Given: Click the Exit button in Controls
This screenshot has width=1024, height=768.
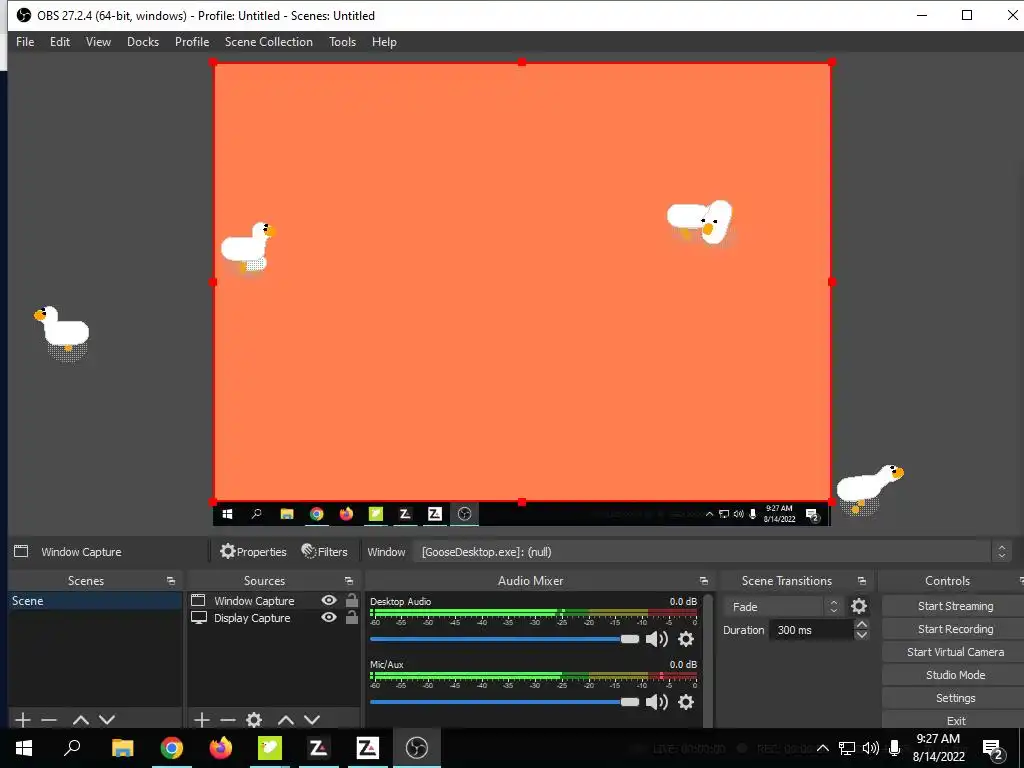Looking at the screenshot, I should coord(955,721).
